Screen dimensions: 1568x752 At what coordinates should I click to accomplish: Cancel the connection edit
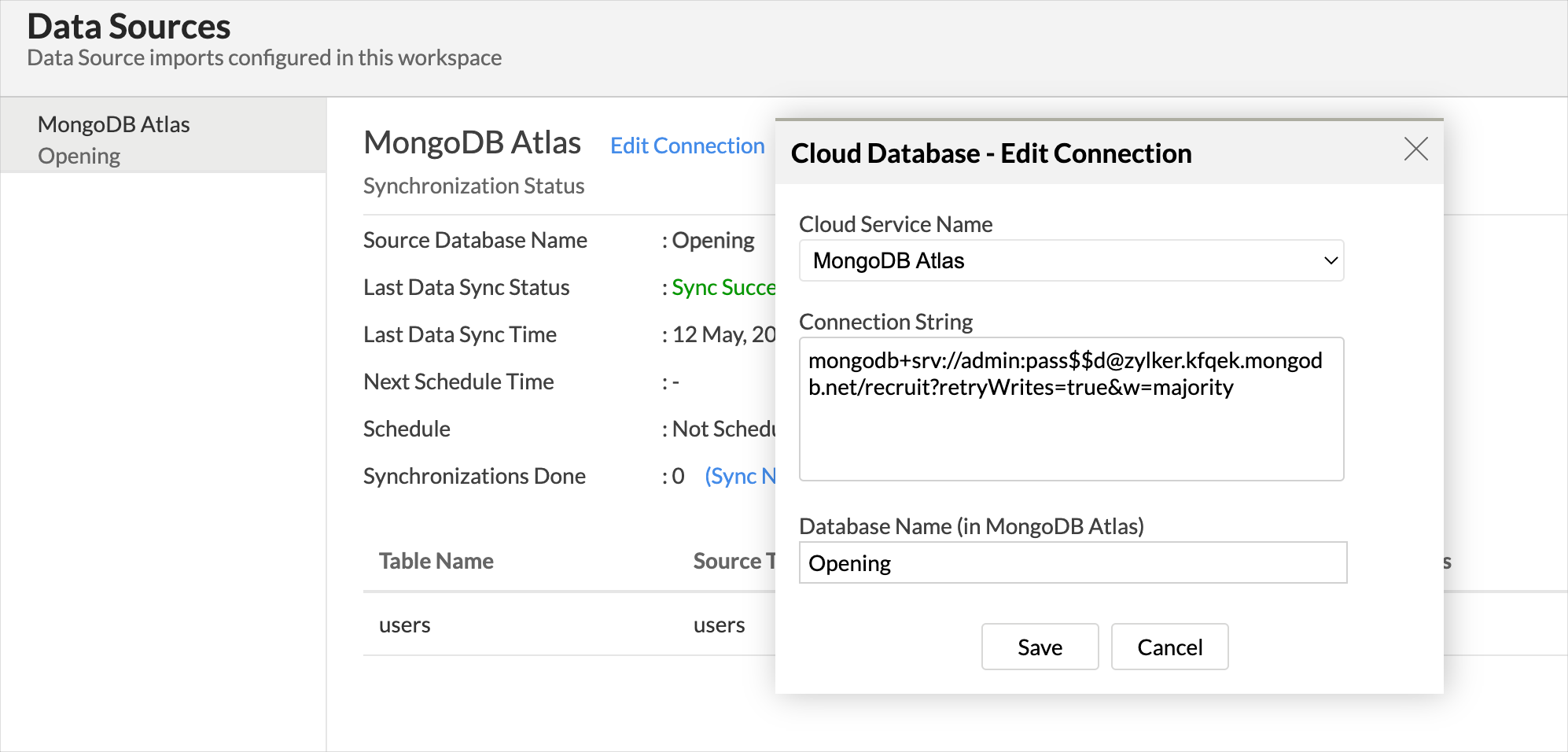(x=1169, y=647)
